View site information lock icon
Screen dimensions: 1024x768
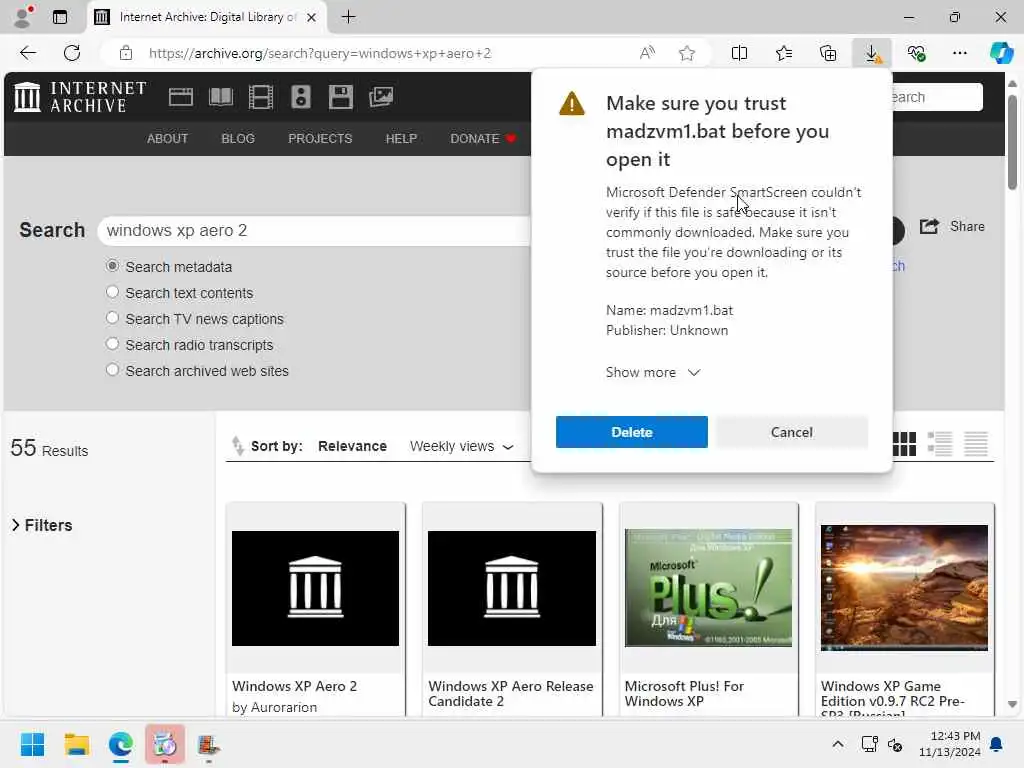[x=126, y=53]
